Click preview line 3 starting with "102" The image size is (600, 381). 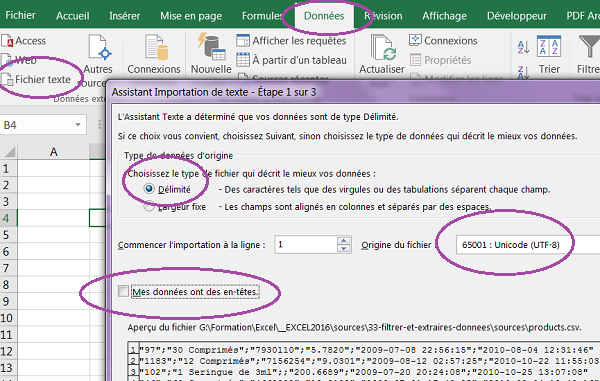(x=363, y=372)
